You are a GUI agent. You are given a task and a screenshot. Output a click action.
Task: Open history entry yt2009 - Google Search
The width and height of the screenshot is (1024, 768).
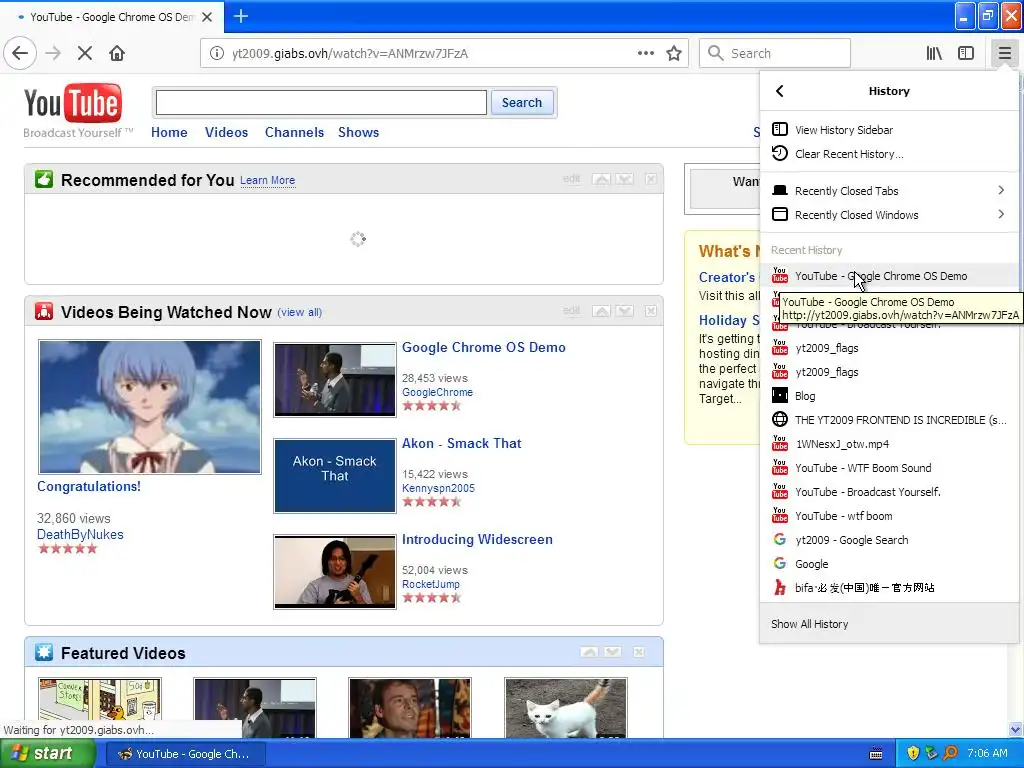(889, 540)
